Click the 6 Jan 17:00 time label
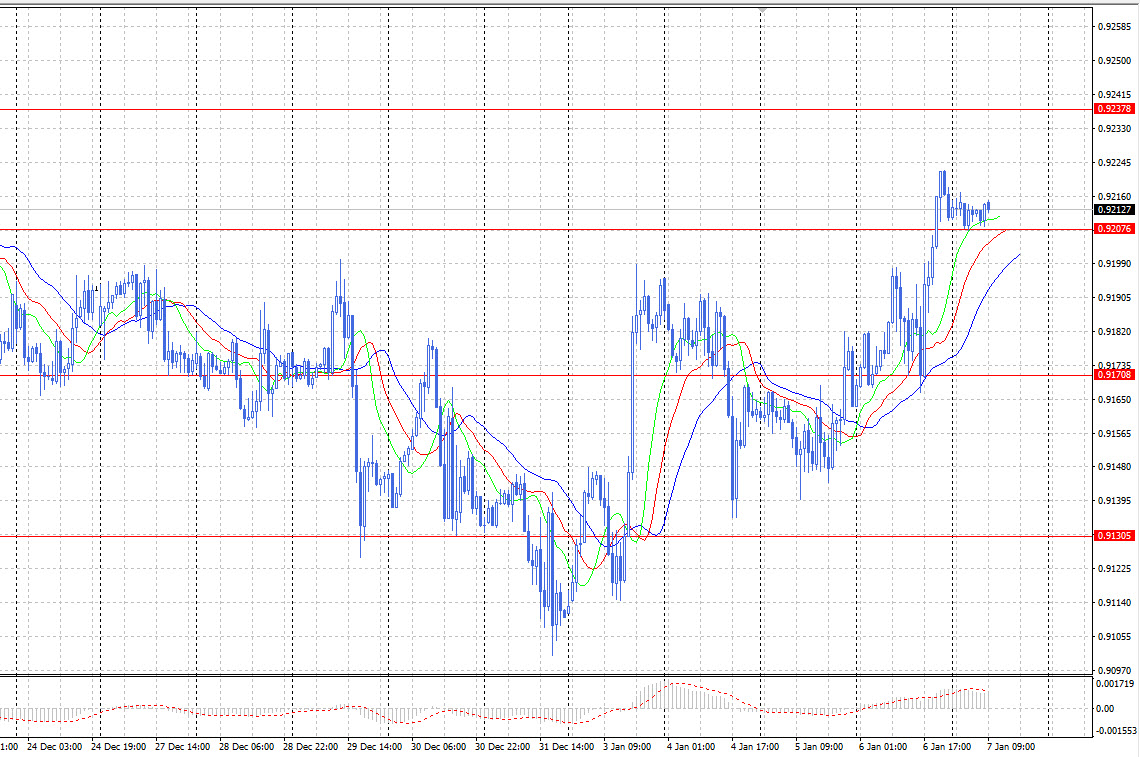 point(947,747)
